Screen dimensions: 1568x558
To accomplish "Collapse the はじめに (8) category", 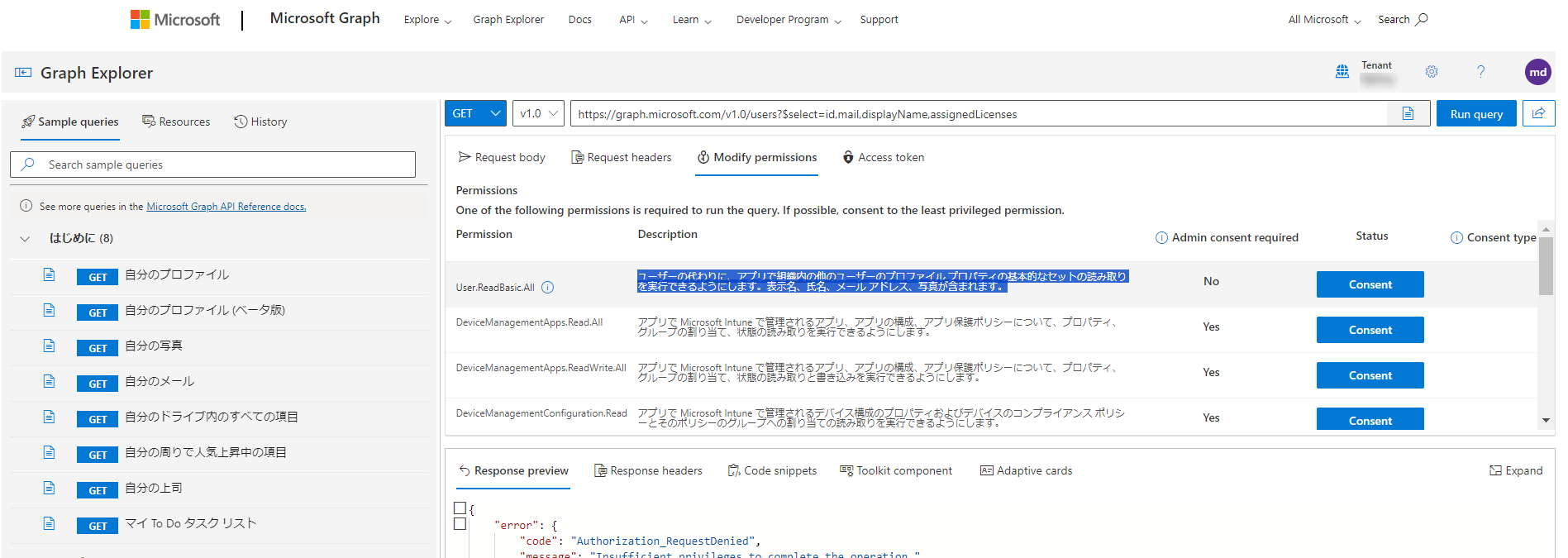I will coord(25,239).
